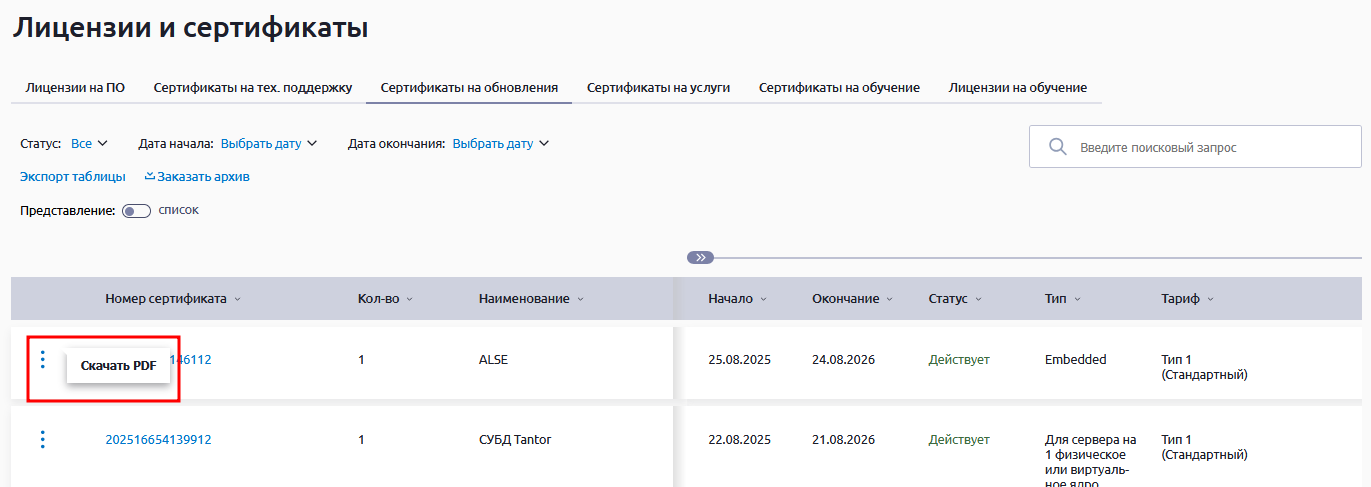Sort by Номер сертификата column
This screenshot has height=487, width=1371.
(x=172, y=299)
